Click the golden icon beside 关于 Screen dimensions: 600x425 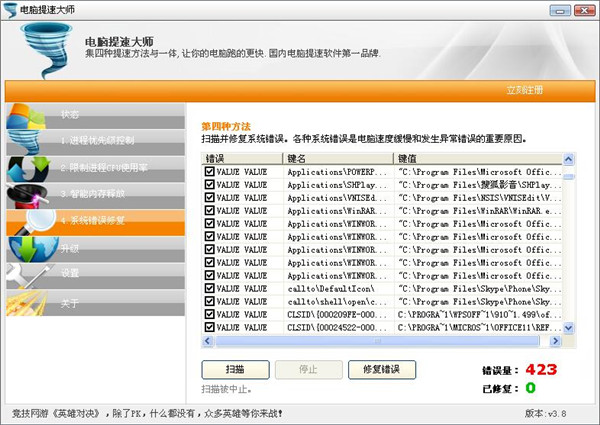pyautogui.click(x=26, y=303)
